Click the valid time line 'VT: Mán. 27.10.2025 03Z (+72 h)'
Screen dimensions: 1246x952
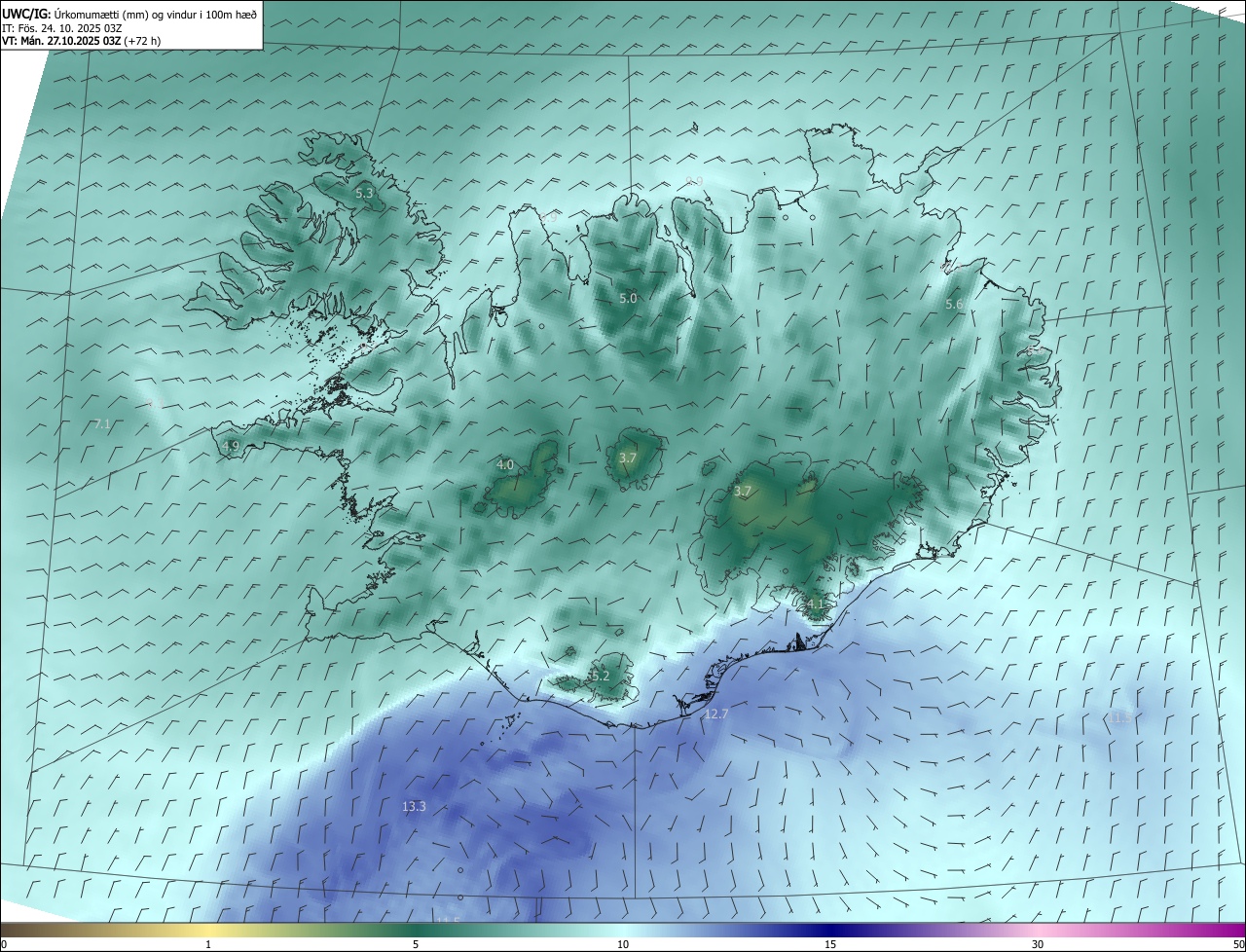(82, 41)
